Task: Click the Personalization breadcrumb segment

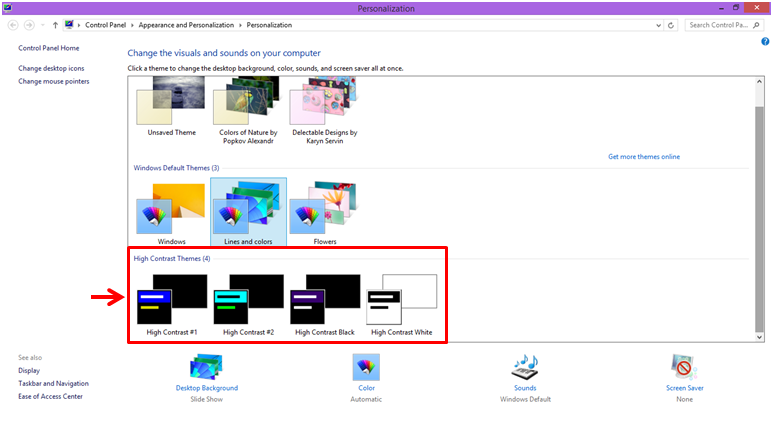Action: pos(269,25)
